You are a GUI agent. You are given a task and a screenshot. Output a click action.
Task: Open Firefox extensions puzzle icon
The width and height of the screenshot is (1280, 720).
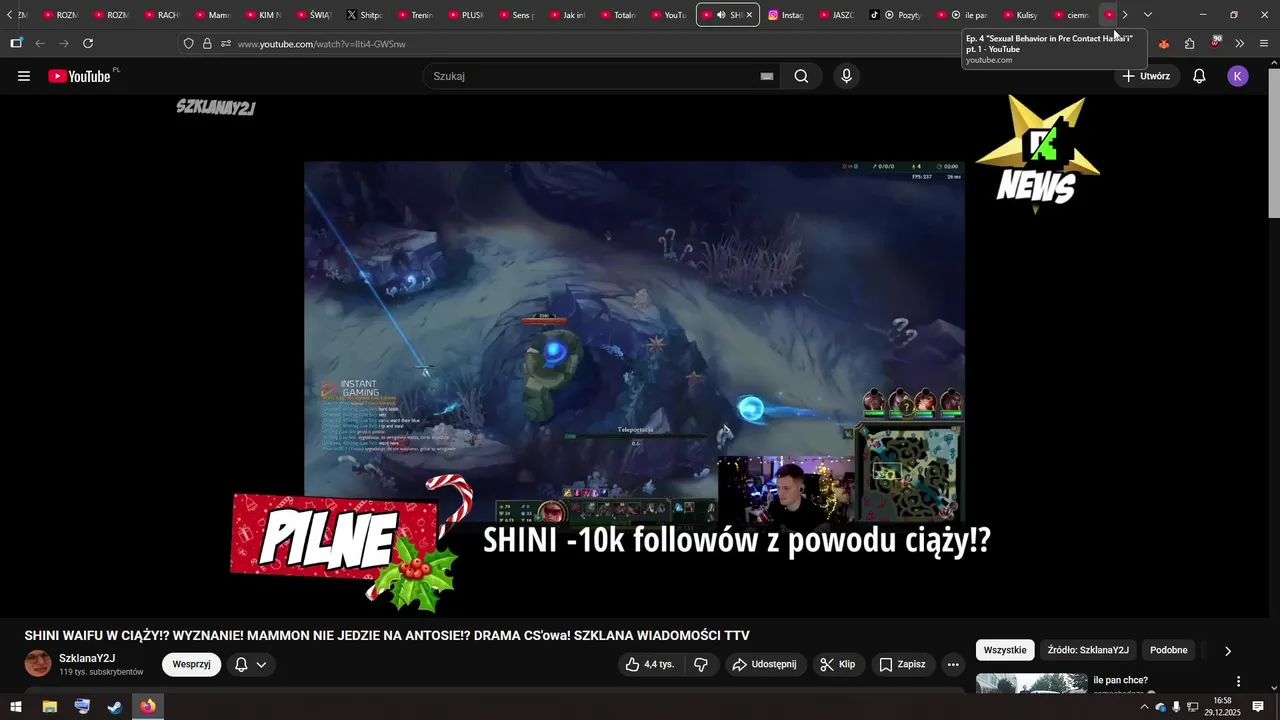click(1190, 44)
